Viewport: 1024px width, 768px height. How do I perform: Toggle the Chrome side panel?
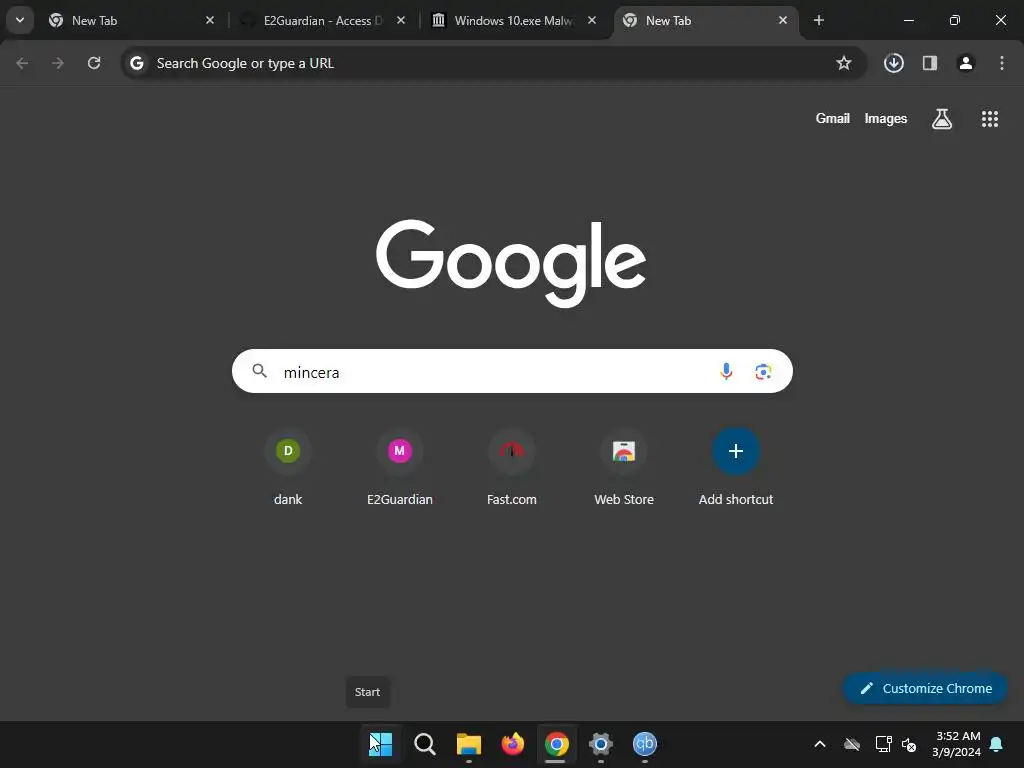coord(930,63)
